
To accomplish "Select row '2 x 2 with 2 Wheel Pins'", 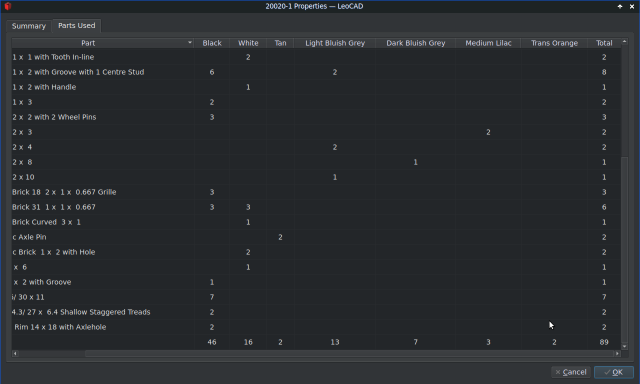I will [316, 117].
